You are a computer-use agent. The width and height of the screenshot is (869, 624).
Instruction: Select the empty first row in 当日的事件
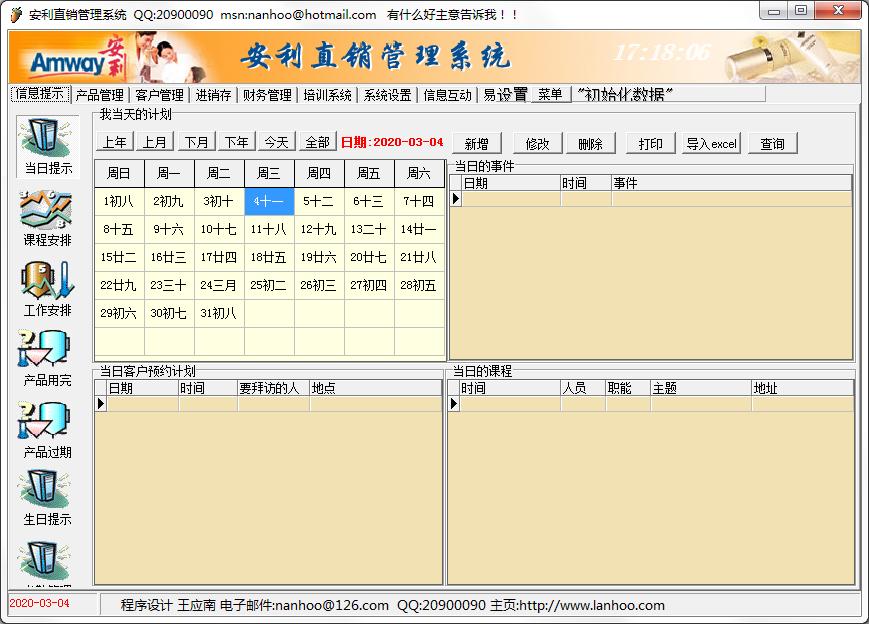pyautogui.click(x=651, y=199)
